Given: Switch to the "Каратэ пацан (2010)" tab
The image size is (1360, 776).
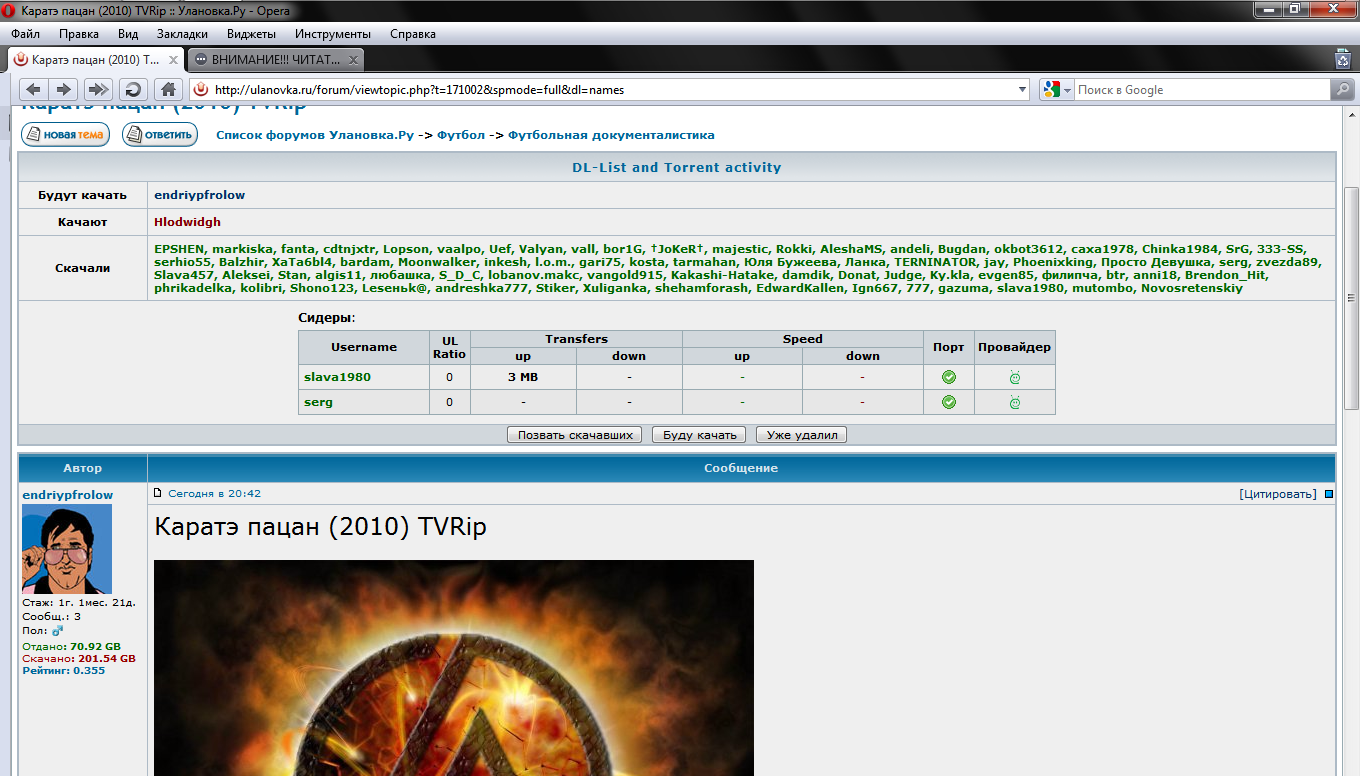Looking at the screenshot, I should coord(94,59).
